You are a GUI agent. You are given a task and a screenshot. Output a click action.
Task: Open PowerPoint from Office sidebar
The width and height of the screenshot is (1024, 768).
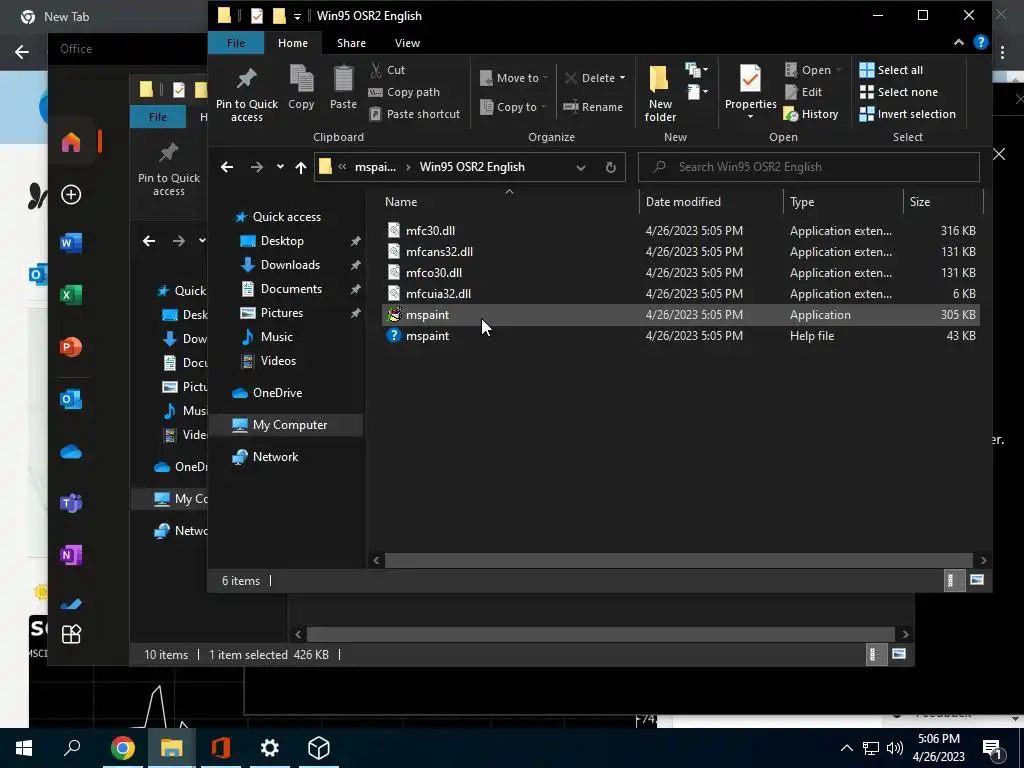click(x=71, y=347)
